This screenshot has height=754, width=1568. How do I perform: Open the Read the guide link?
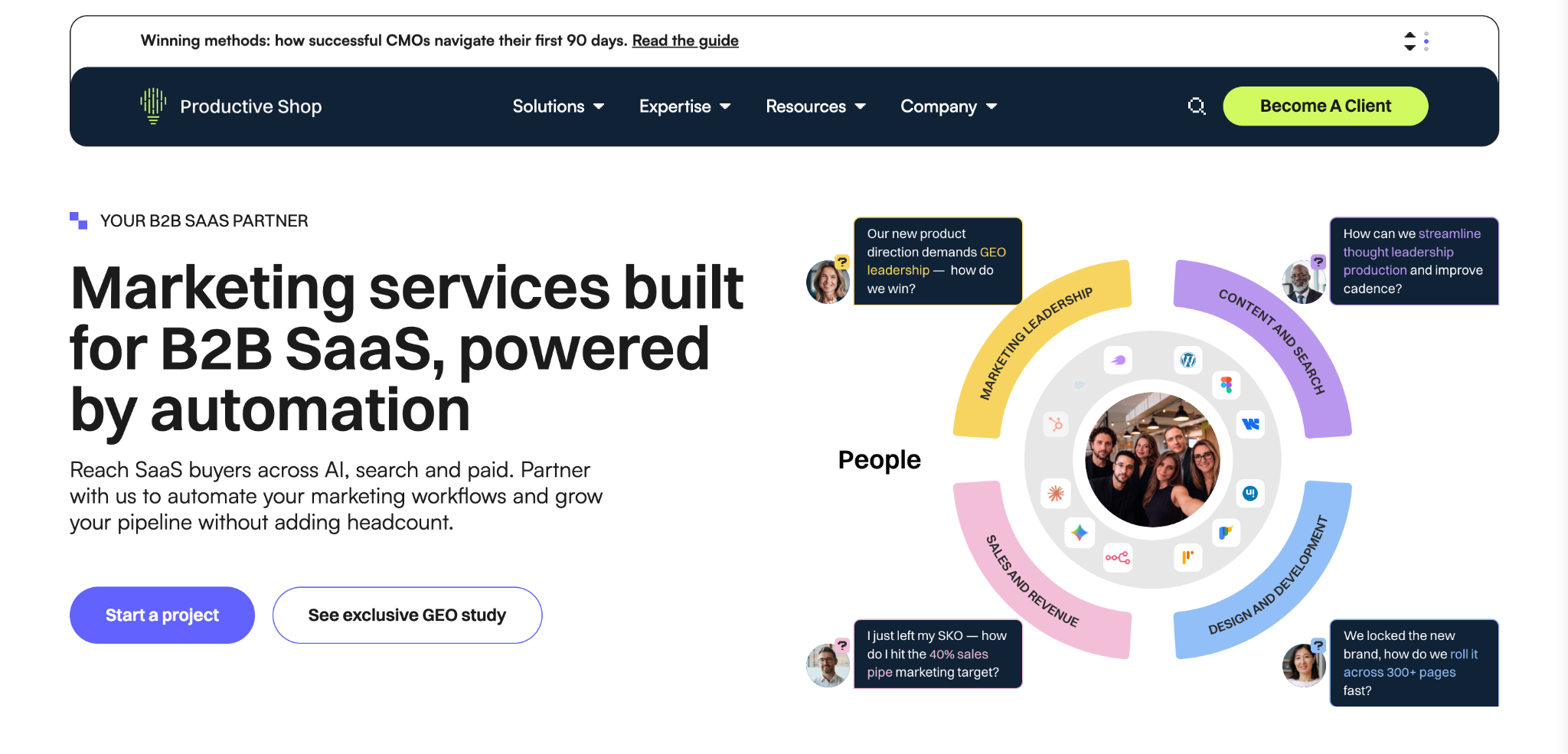click(x=685, y=41)
